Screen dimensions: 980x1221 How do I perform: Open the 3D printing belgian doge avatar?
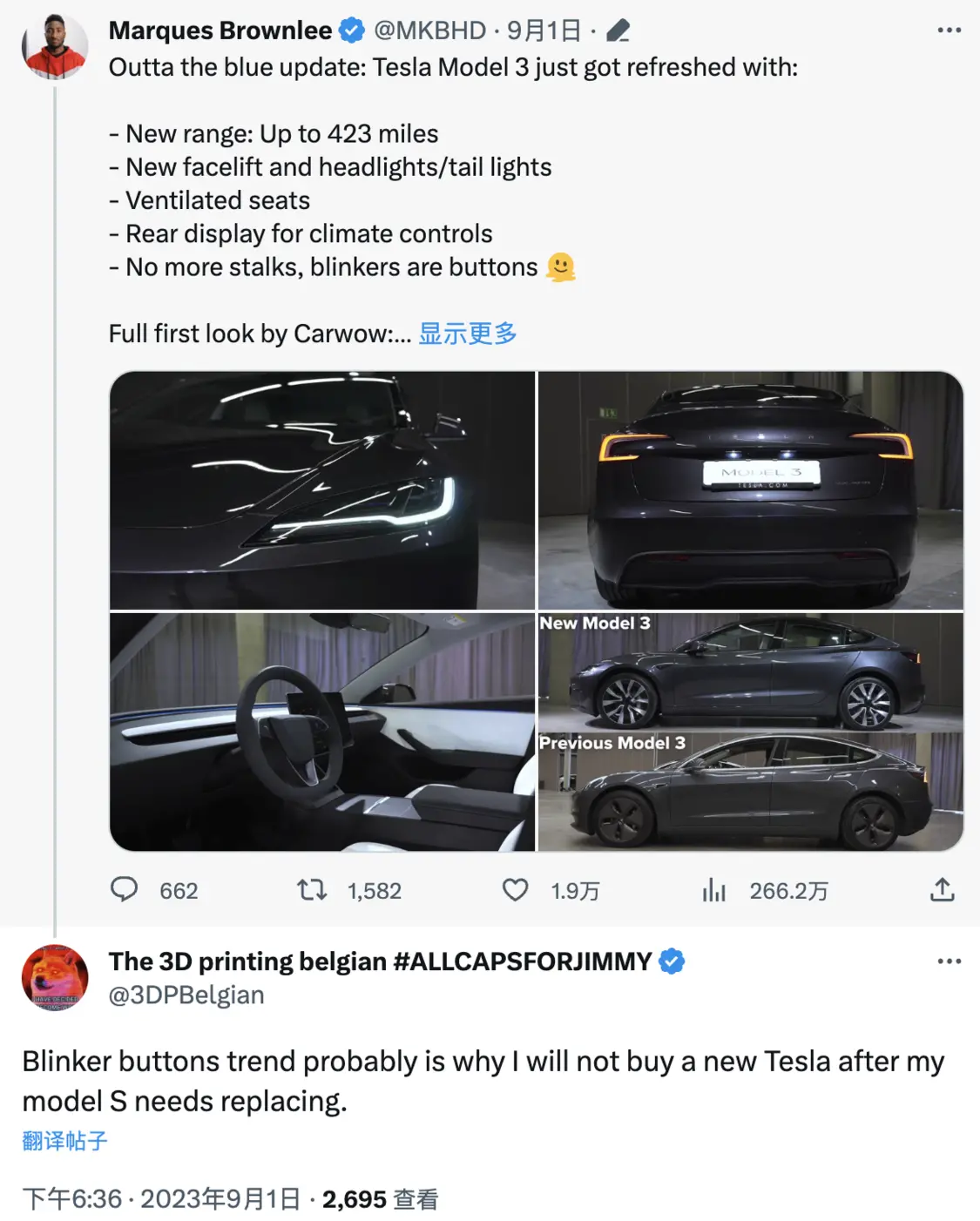click(55, 977)
